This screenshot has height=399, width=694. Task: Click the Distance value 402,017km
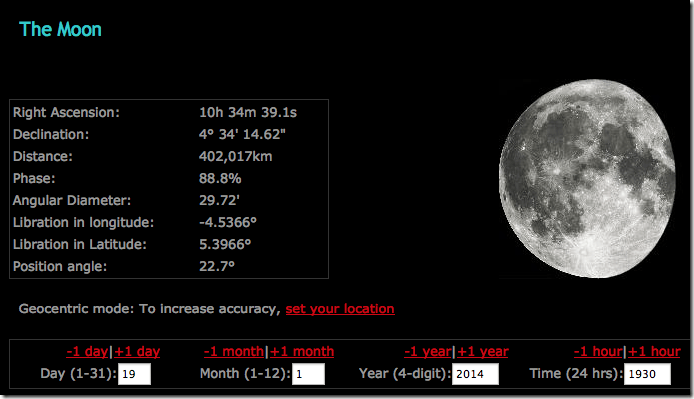235,156
